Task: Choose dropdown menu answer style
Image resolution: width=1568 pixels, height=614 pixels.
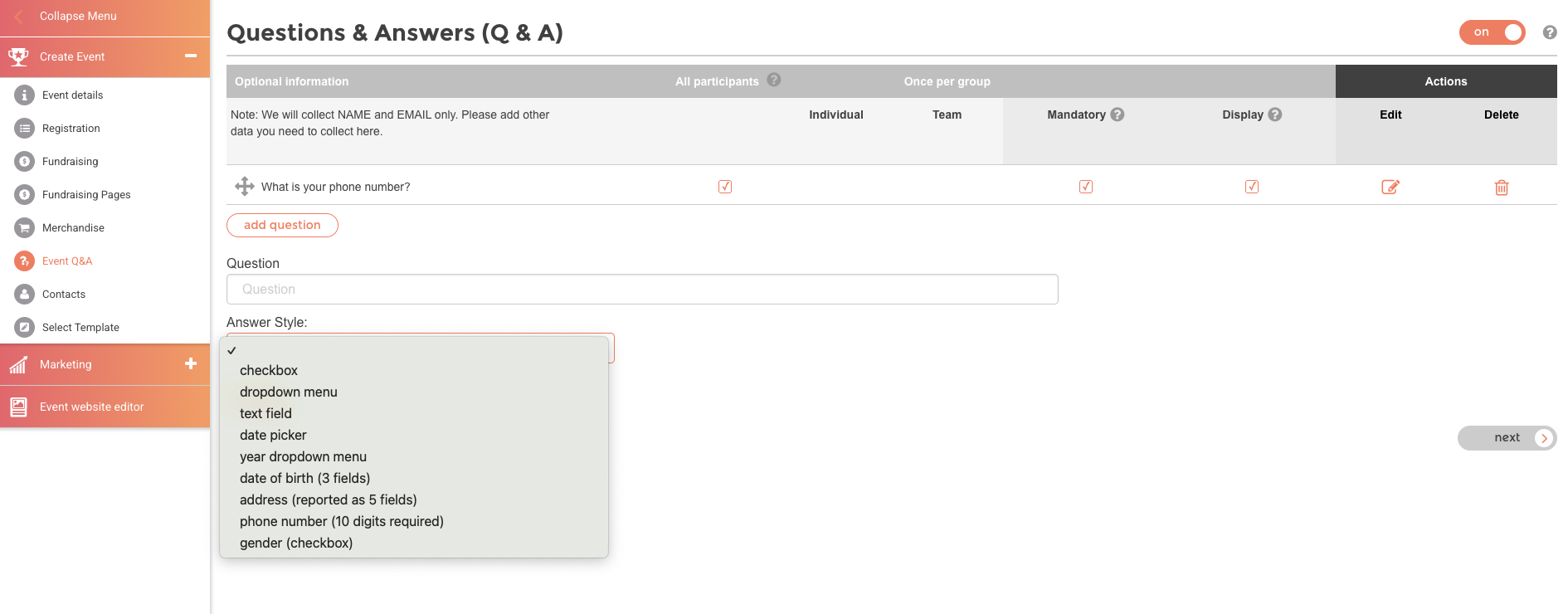Action: 414,392
